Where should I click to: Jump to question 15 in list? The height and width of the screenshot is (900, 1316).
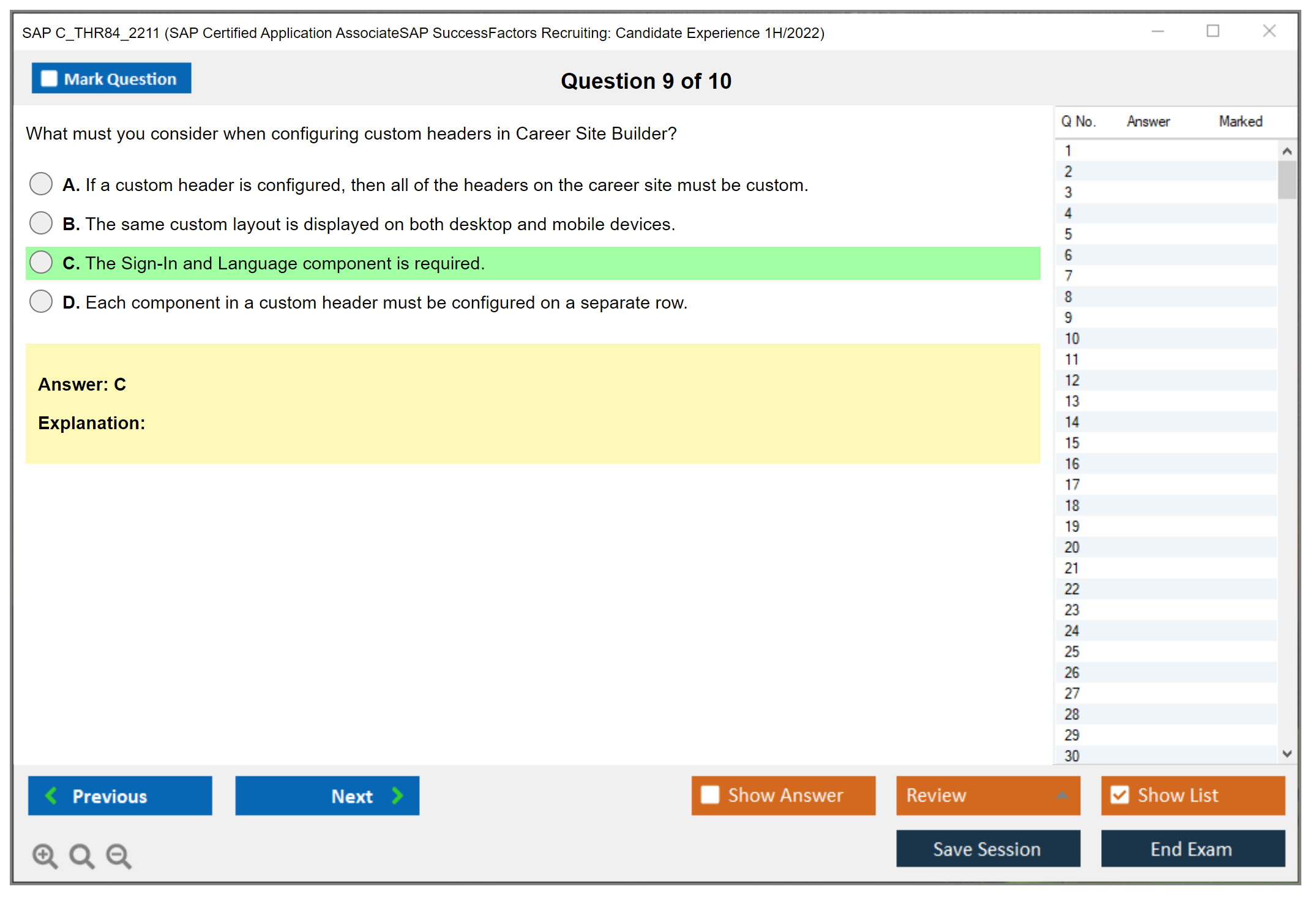(1072, 443)
